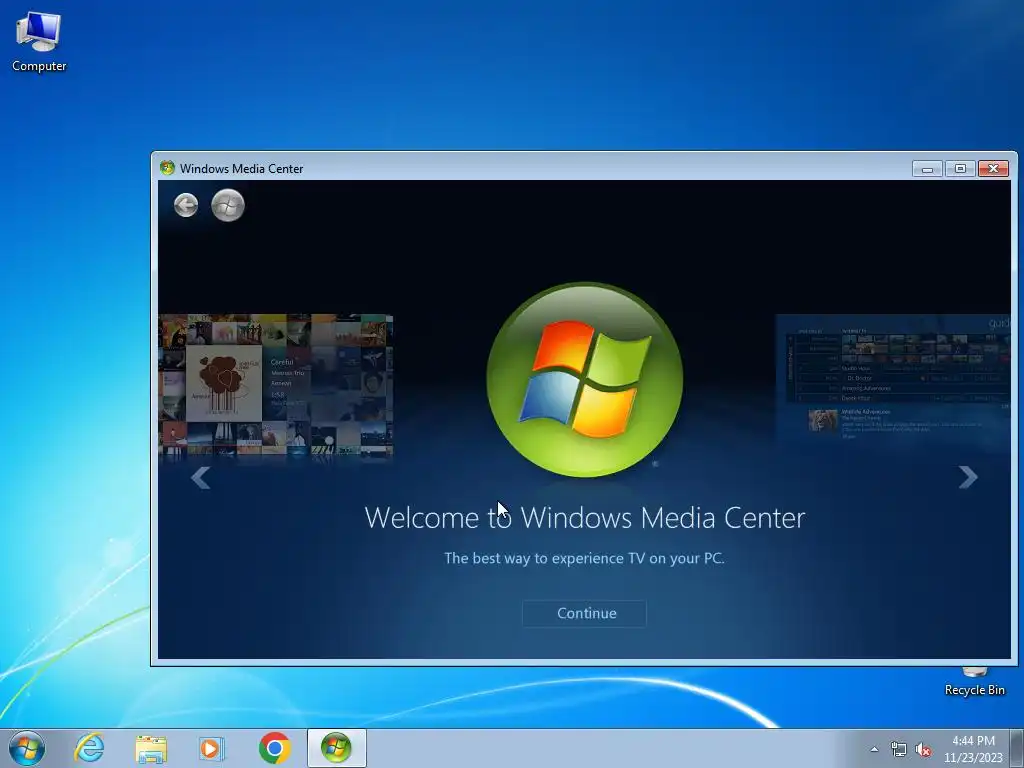Close the Windows Media Center window

pyautogui.click(x=993, y=168)
